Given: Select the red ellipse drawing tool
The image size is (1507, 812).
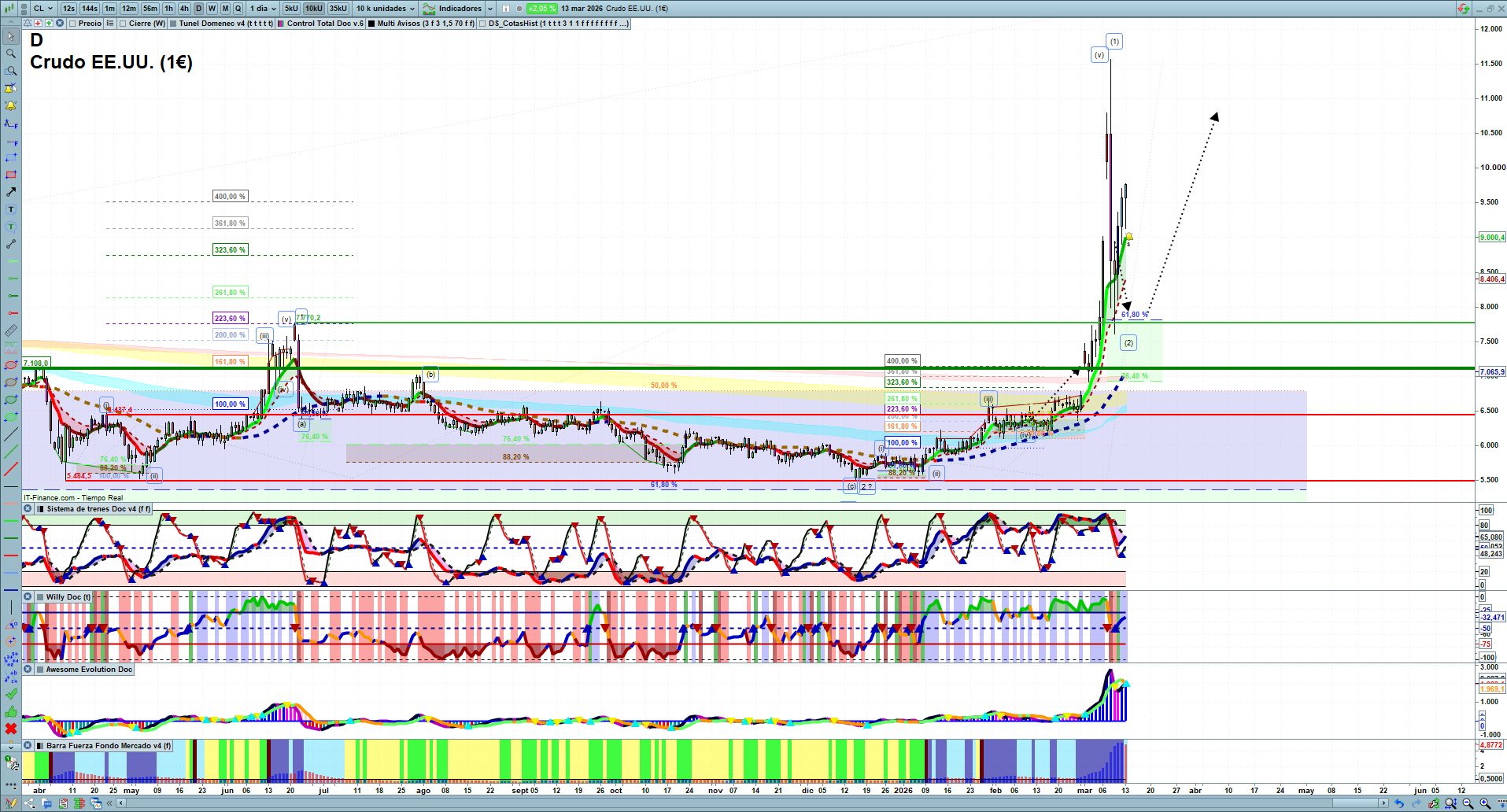Looking at the screenshot, I should coord(11,365).
